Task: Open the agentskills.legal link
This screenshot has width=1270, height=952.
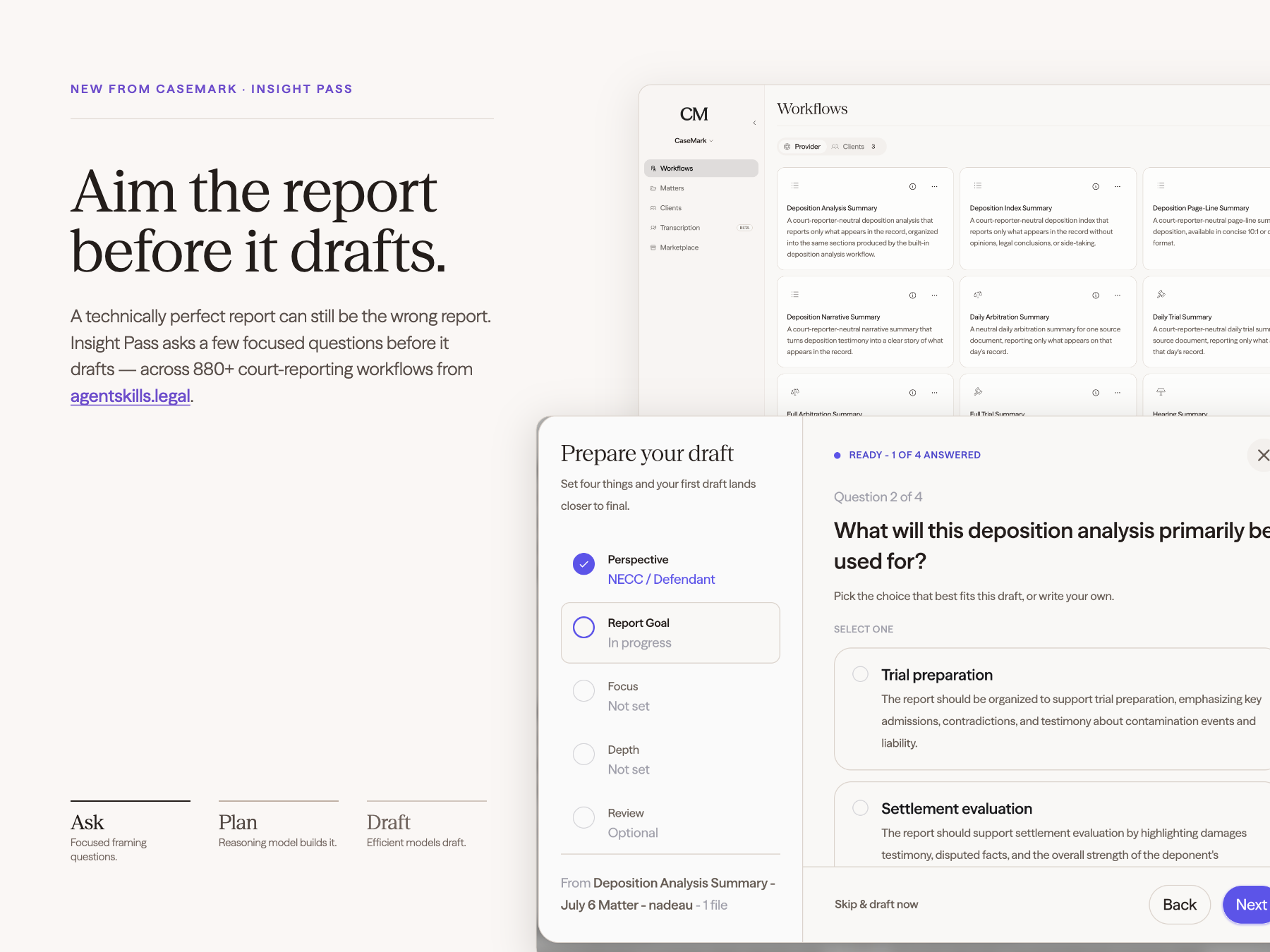Action: click(131, 396)
